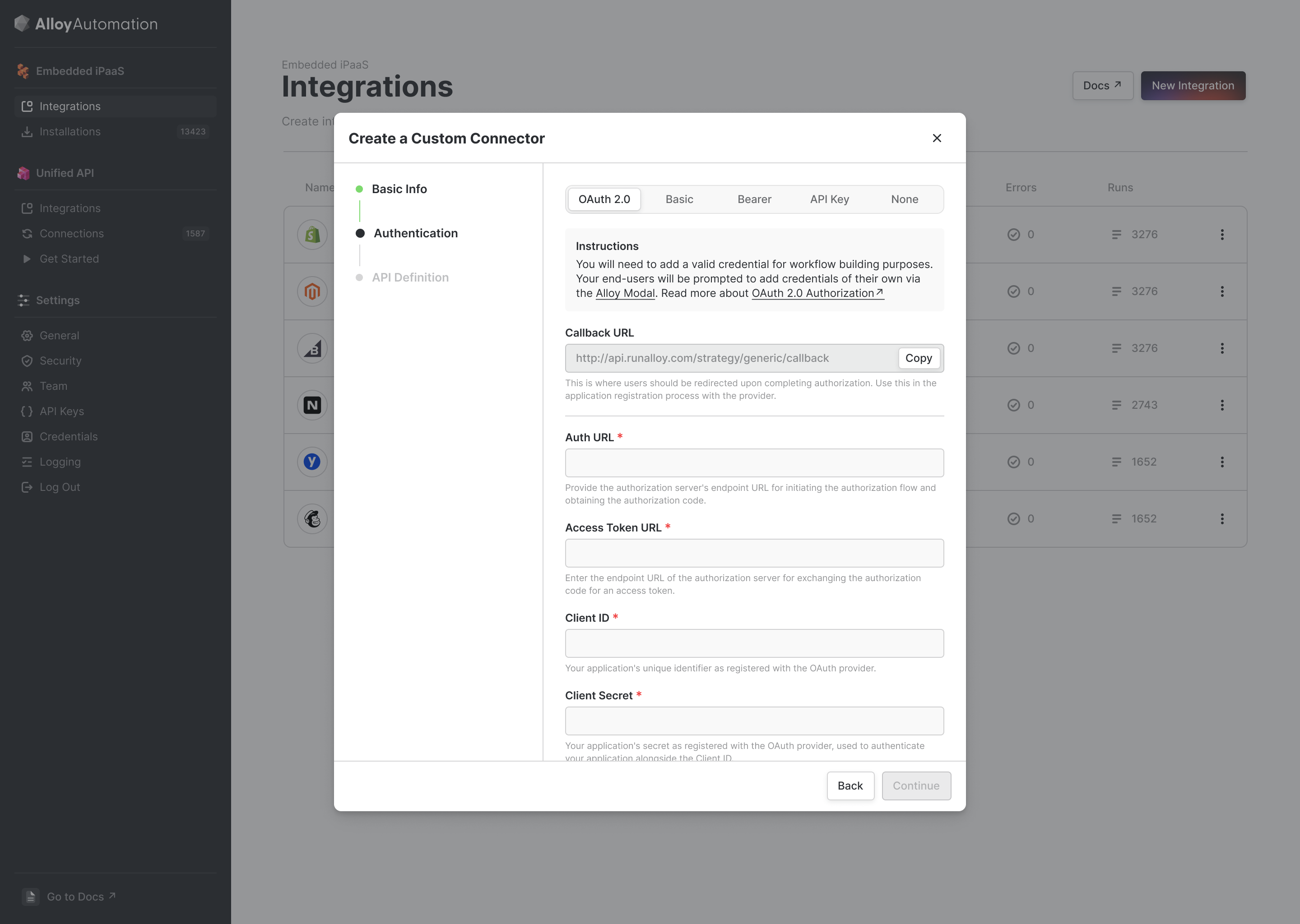Image resolution: width=1300 pixels, height=924 pixels.
Task: Open three-dot menu for first integration row
Action: click(1222, 235)
